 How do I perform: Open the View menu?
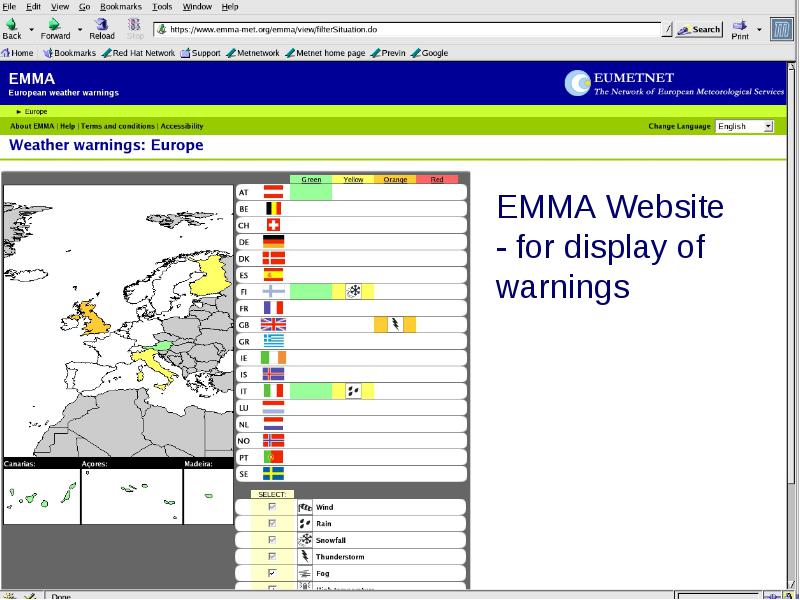(x=60, y=7)
